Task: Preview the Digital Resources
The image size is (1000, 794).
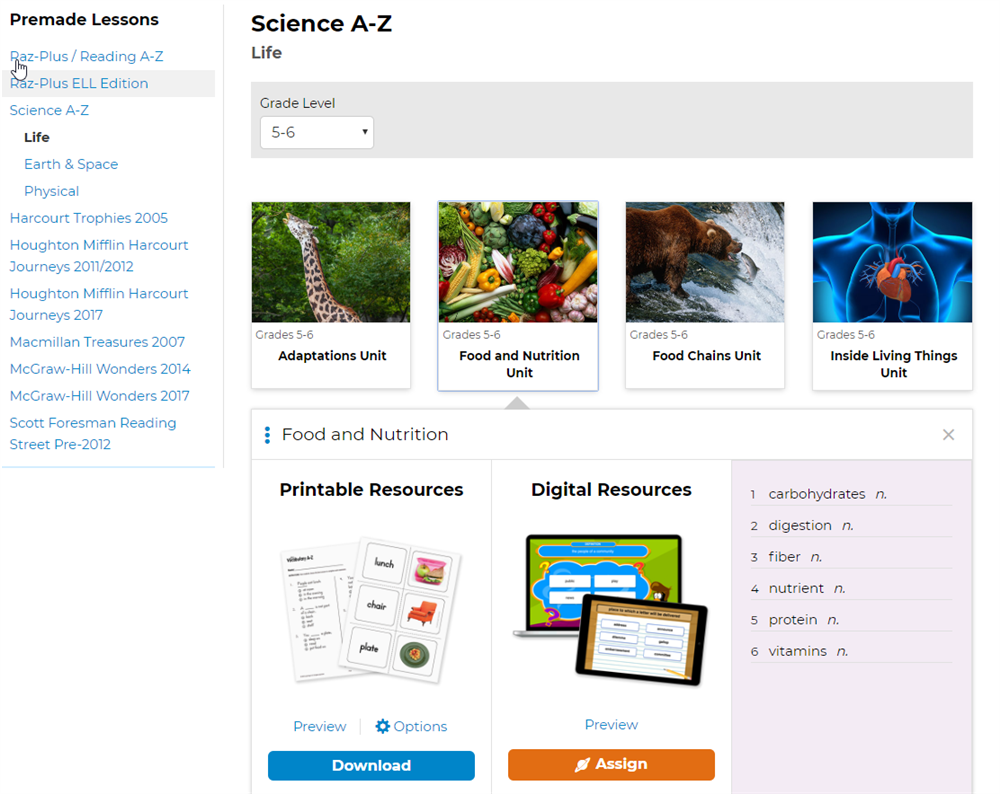Action: click(611, 725)
